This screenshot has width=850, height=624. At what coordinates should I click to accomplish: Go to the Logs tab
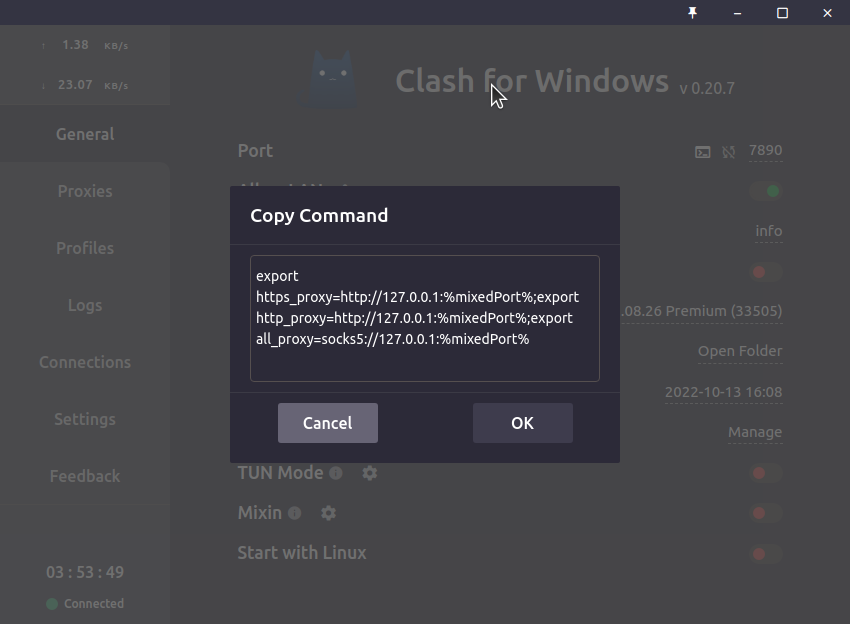tap(85, 305)
